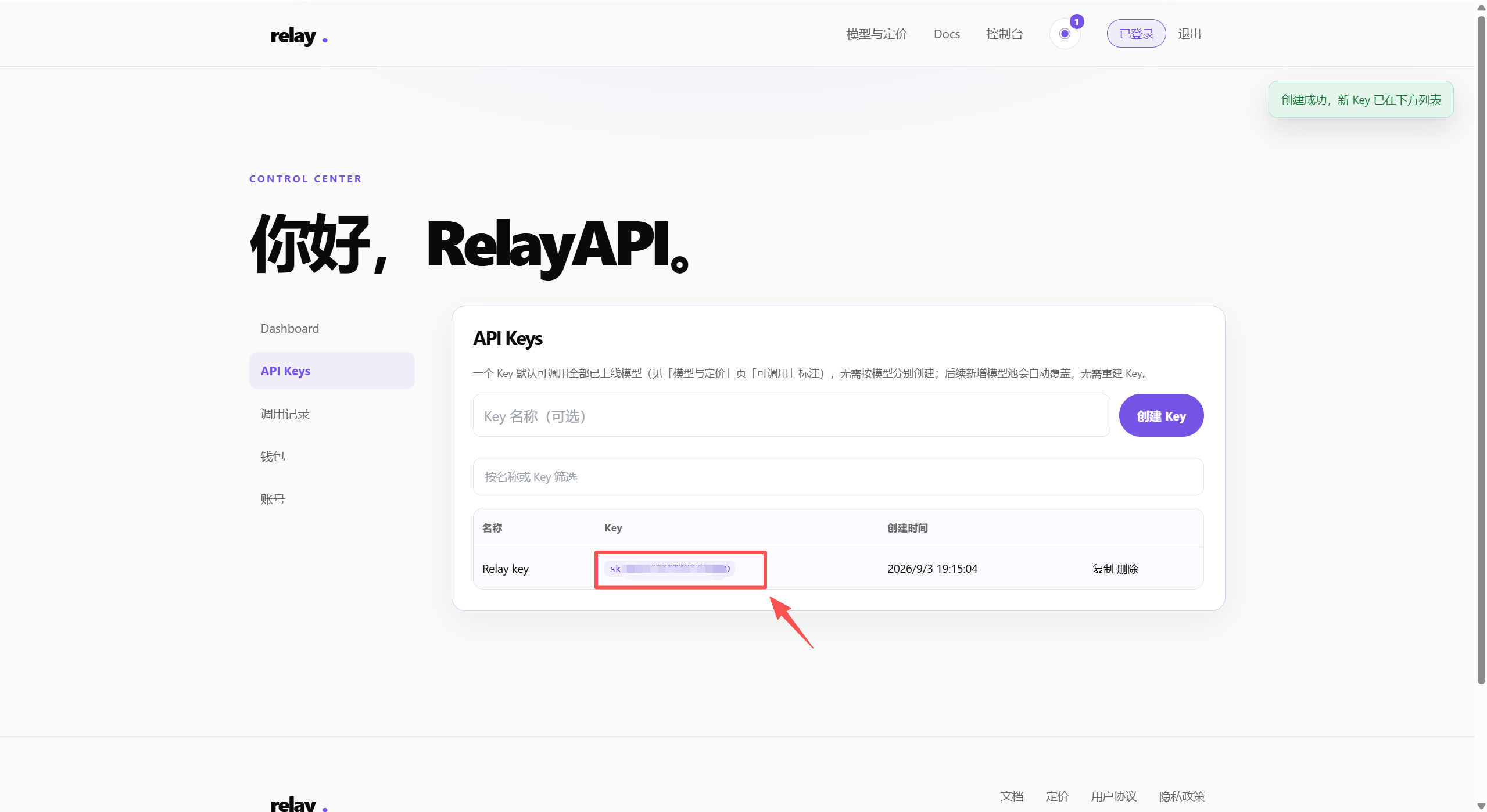Image resolution: width=1487 pixels, height=812 pixels.
Task: Click the 创建成功 success toast notification
Action: [1360, 99]
